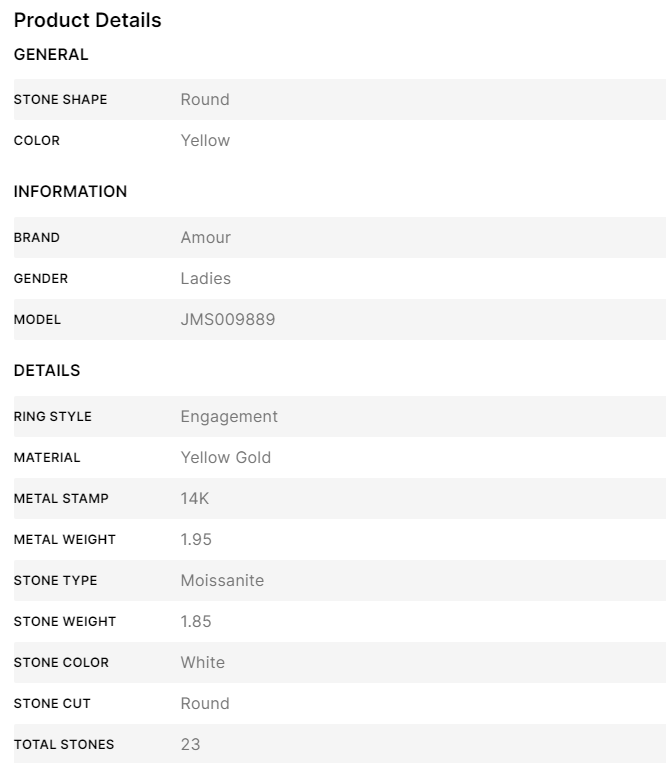Click the 14K metal stamp value
Screen dimensions: 666x763
(x=195, y=498)
